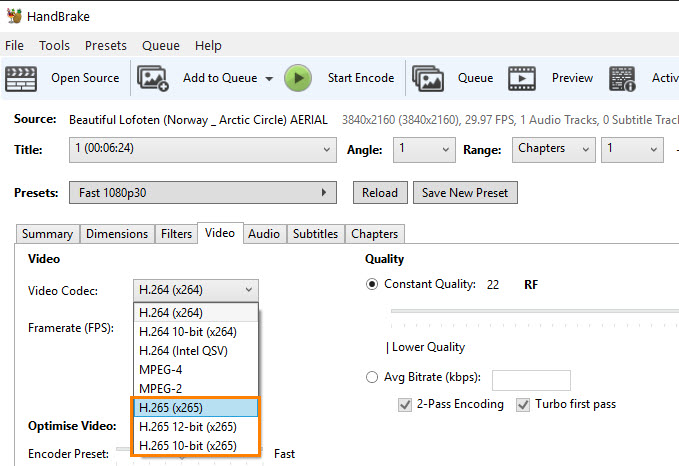The image size is (679, 466).
Task: Open the File menu
Action: point(14,45)
